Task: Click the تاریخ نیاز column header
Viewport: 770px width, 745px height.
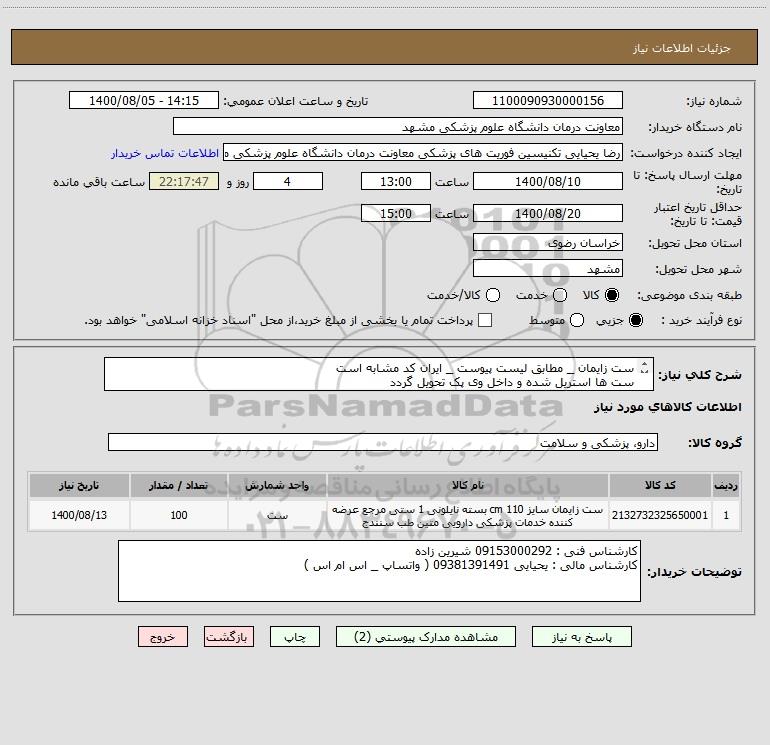Action: point(79,485)
